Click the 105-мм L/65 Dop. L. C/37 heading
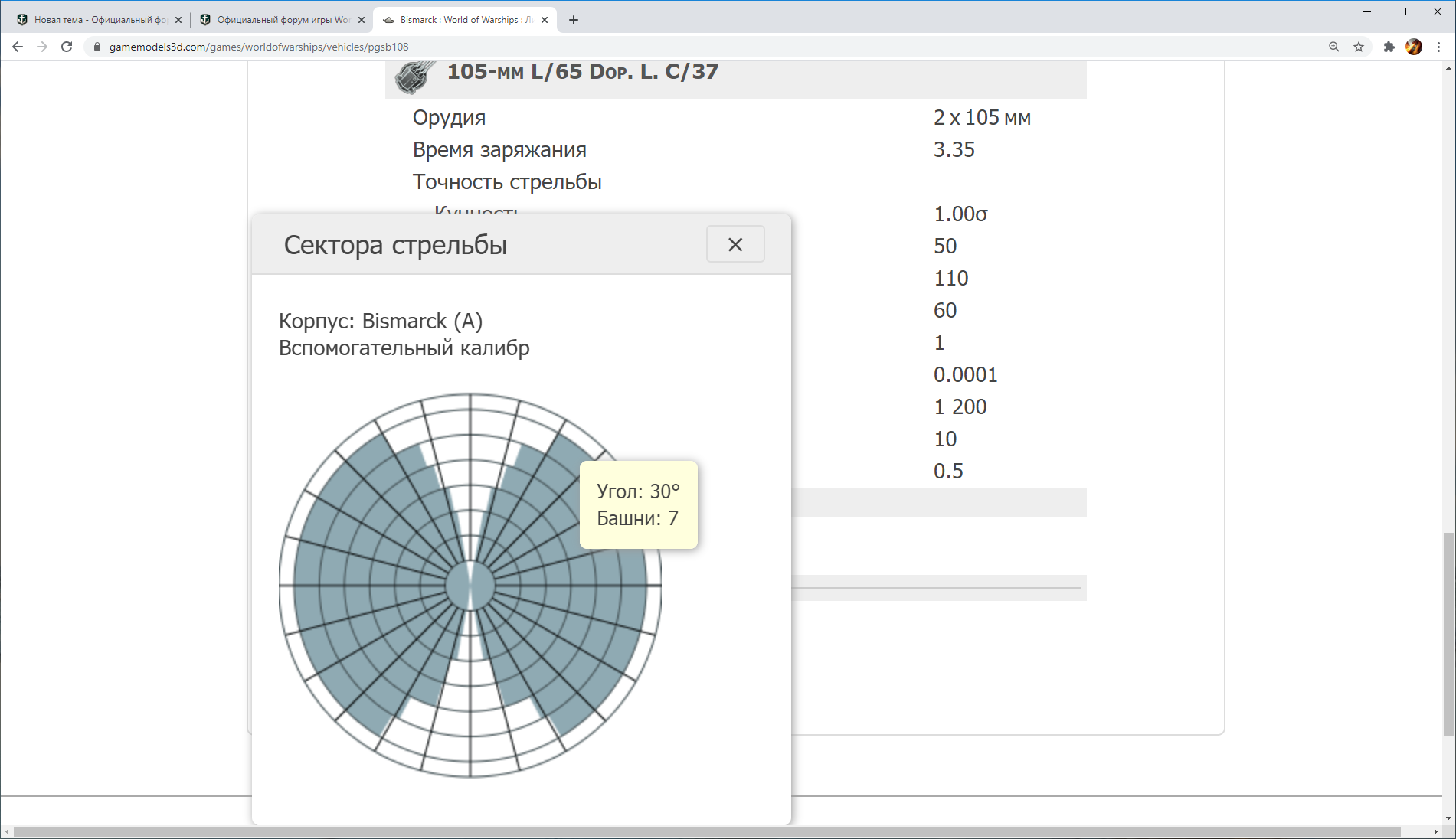The height and width of the screenshot is (839, 1456). point(583,72)
